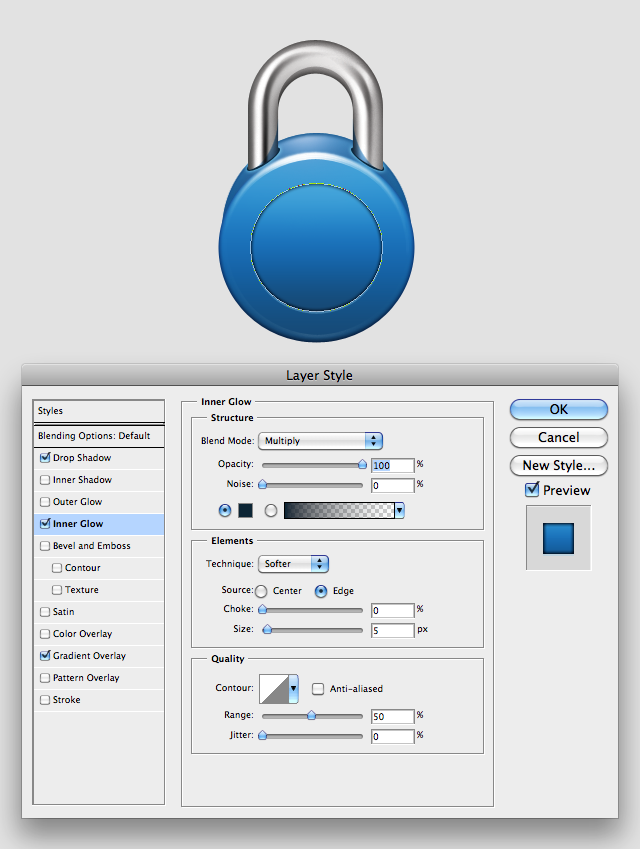
Task: Open the glow gradient picker arrow
Action: coord(400,510)
